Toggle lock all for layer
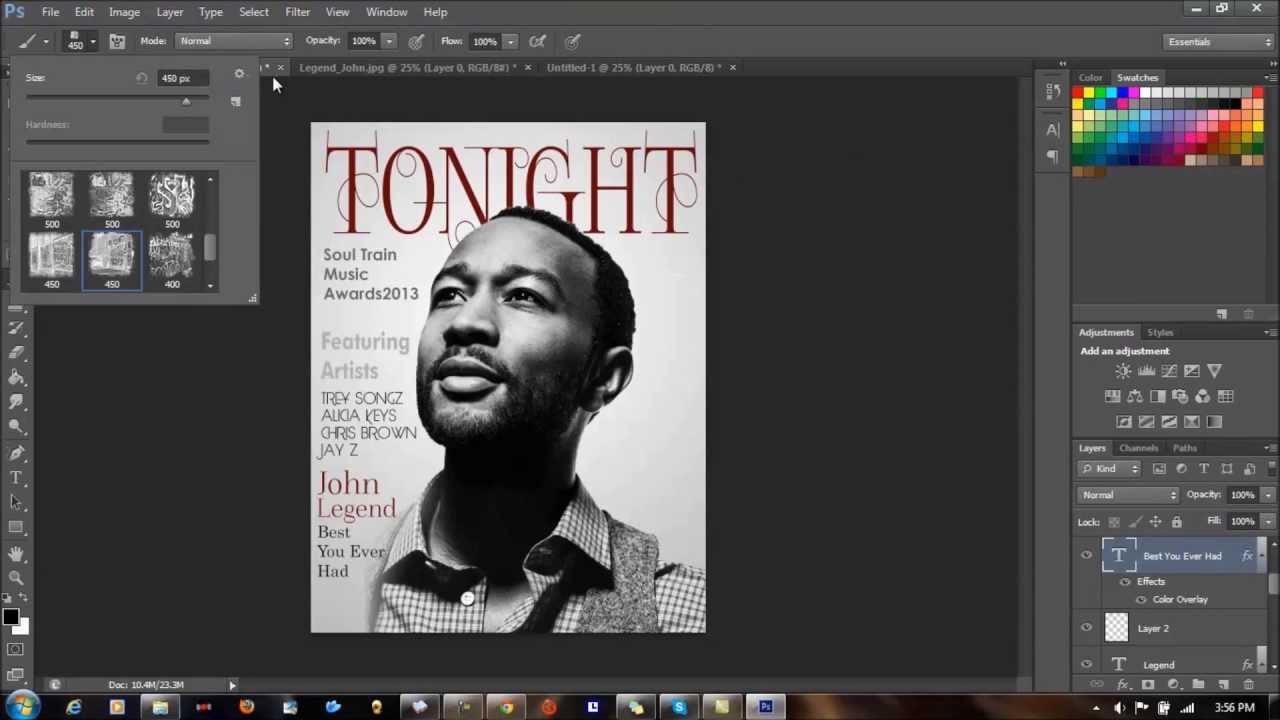The height and width of the screenshot is (720, 1280). (x=1176, y=522)
